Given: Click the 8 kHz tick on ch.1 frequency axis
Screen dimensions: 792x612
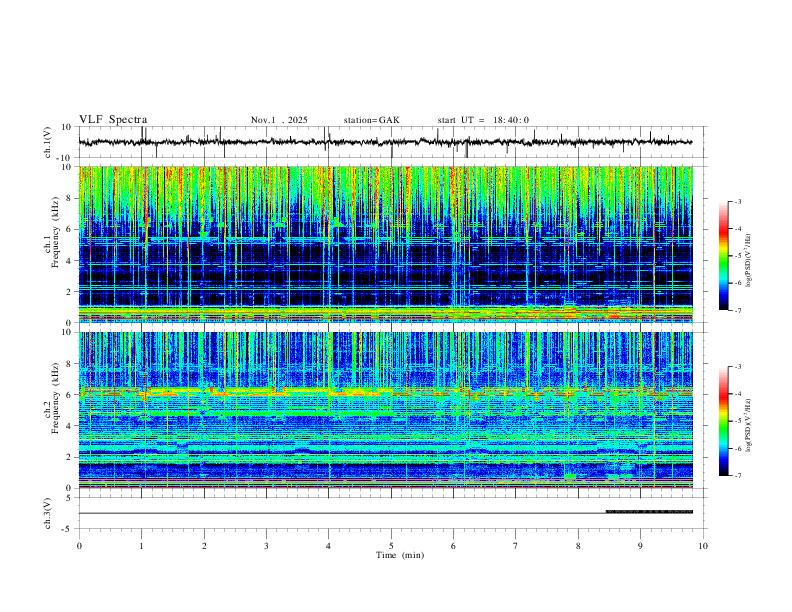Looking at the screenshot, I should point(69,198).
